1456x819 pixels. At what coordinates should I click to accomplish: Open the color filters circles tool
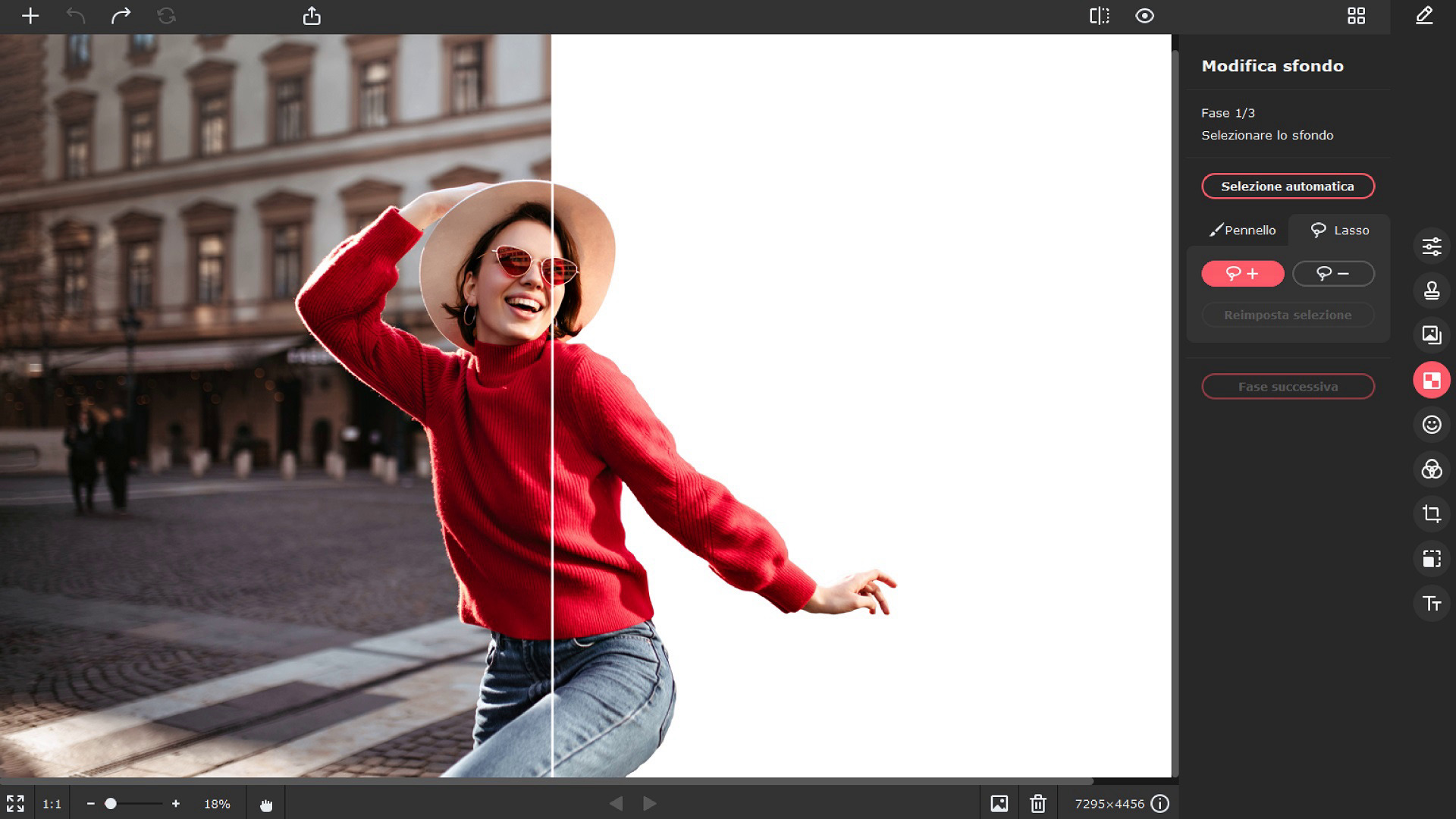coord(1431,469)
